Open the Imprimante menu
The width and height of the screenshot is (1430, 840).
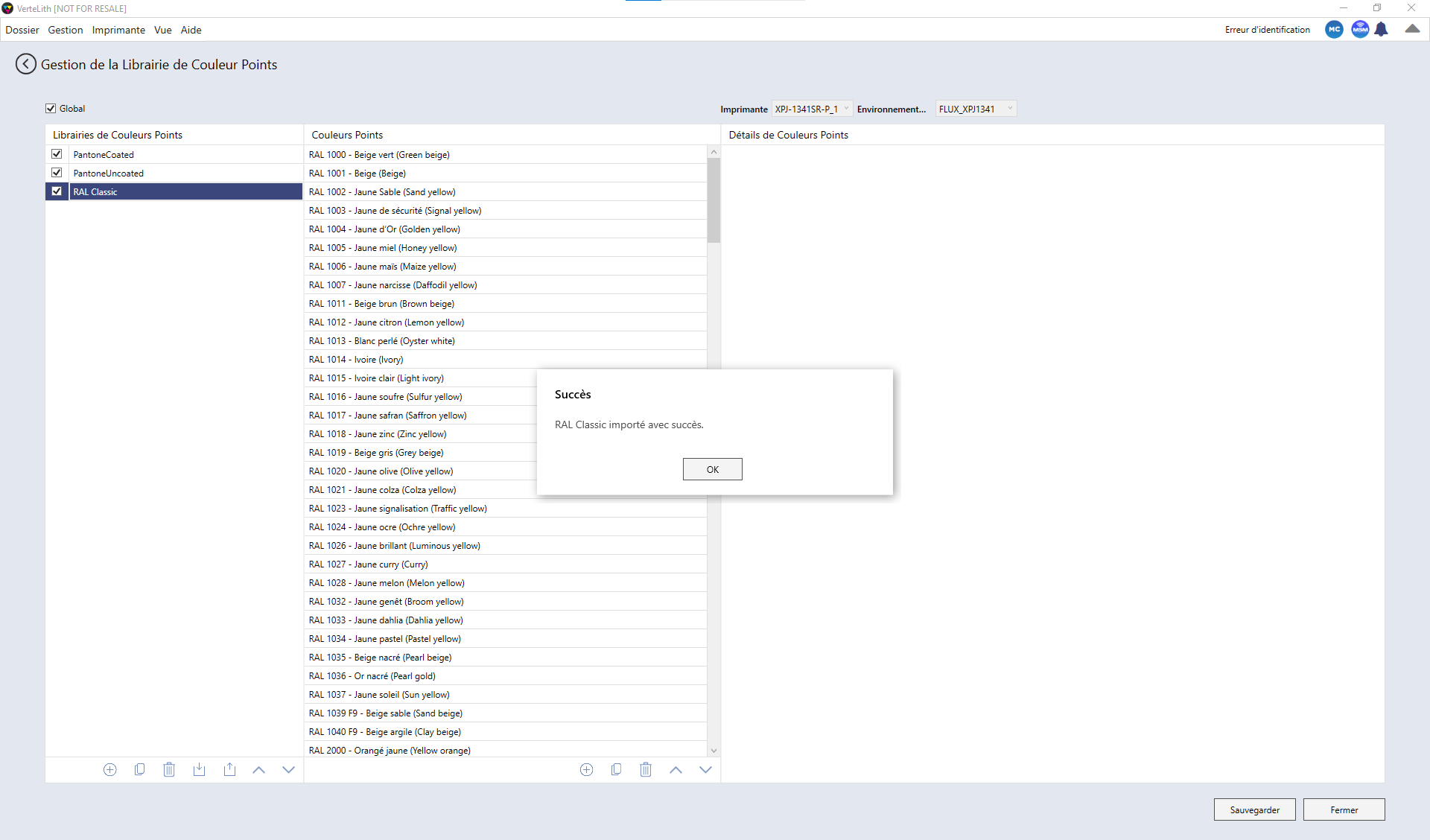pos(118,30)
